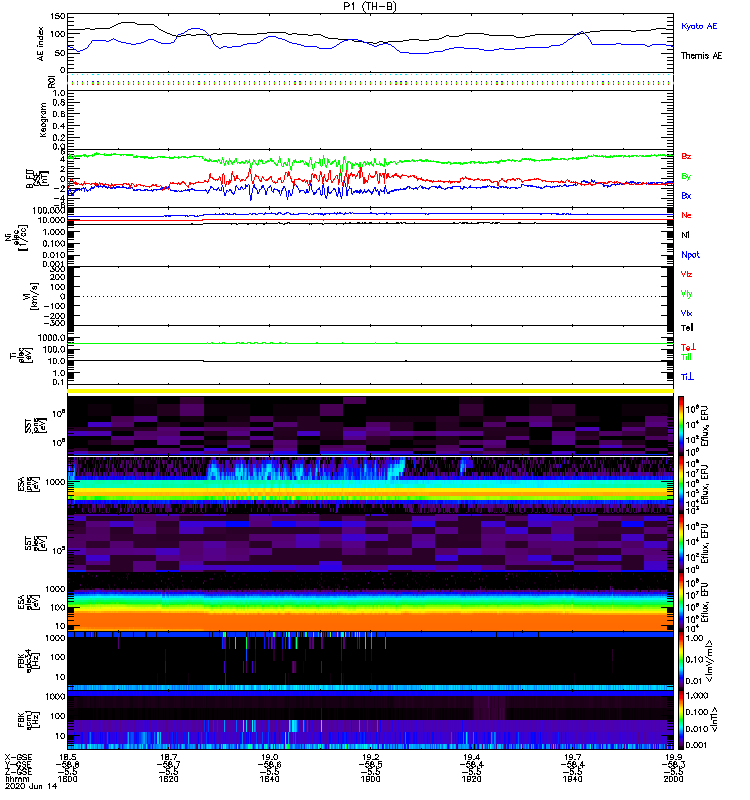750x800 pixels.
Task: Click the FBK nT color scale bar
Action: point(681,720)
